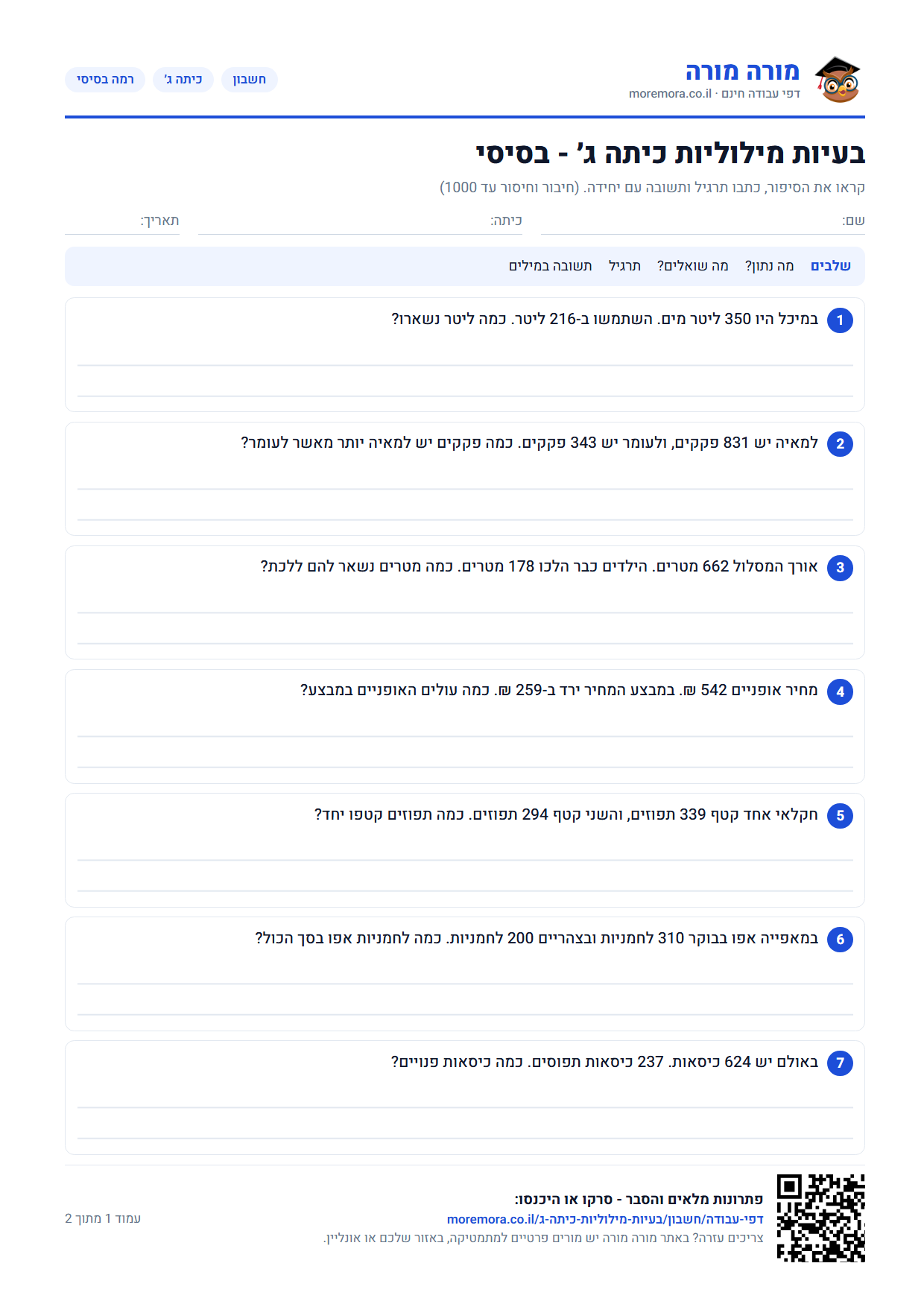The image size is (924, 1307).
Task: Open the moremora.co.il worksheet link in footer
Action: pyautogui.click(x=605, y=1219)
